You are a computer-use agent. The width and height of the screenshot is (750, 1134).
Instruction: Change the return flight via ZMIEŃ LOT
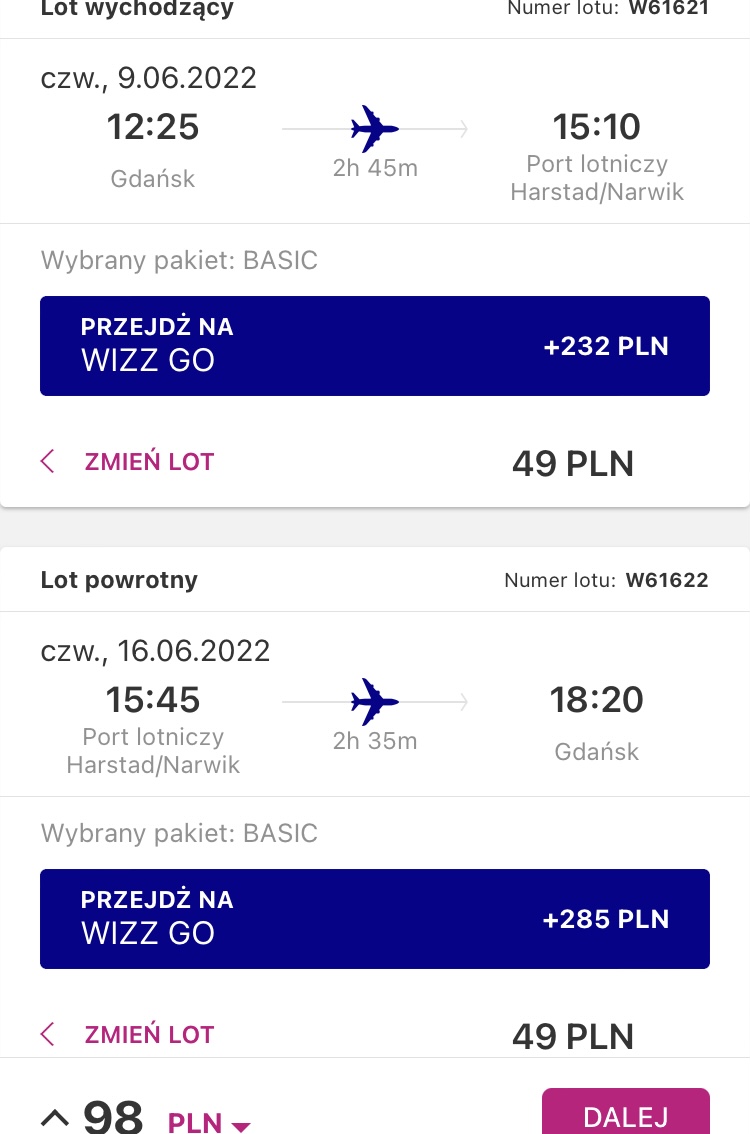[x=149, y=1034]
